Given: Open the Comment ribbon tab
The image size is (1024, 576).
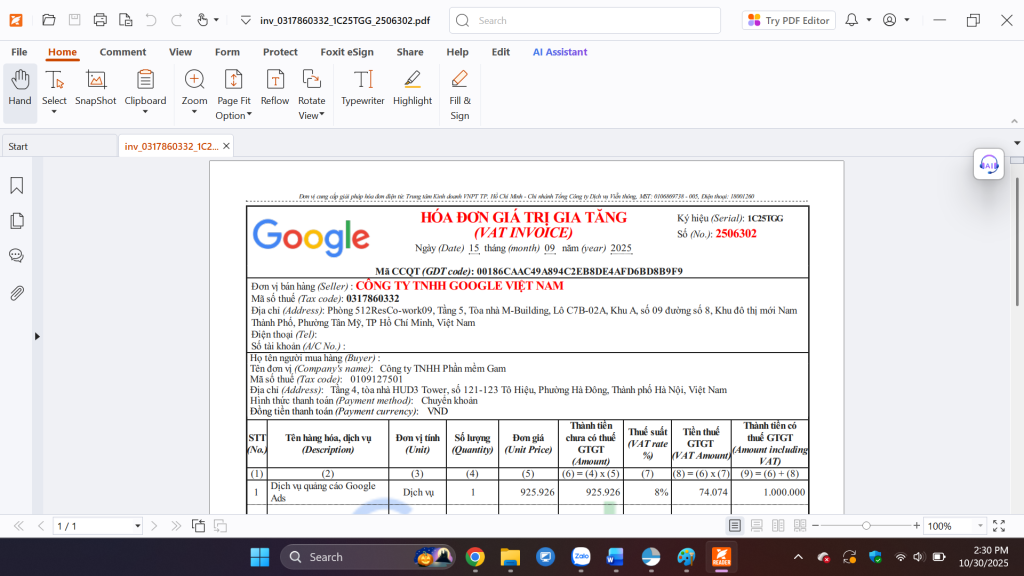Looking at the screenshot, I should coord(123,52).
